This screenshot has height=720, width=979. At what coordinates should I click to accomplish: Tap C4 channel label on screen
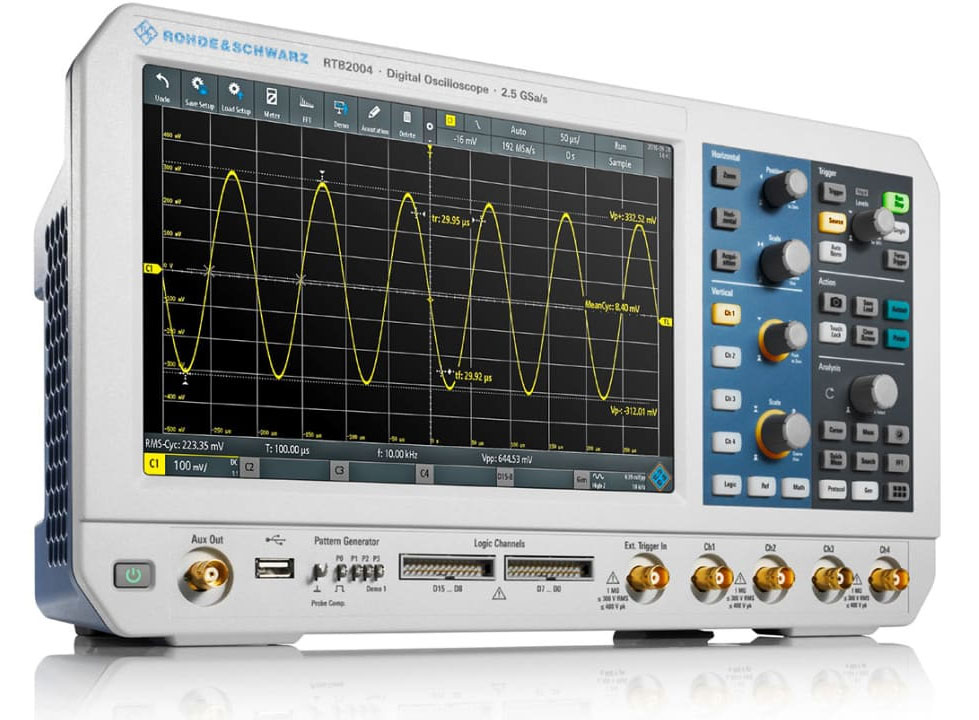425,475
